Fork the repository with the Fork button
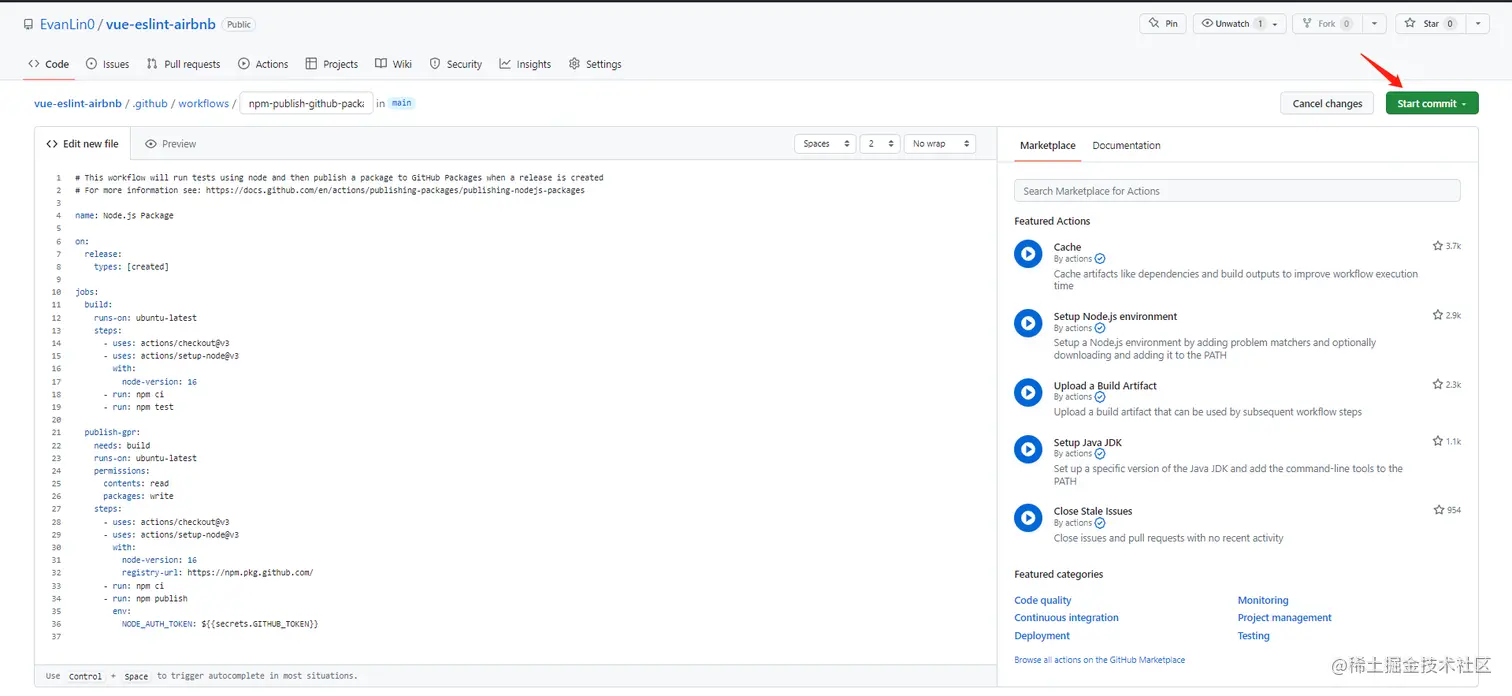Image resolution: width=1512 pixels, height=696 pixels. point(1326,23)
